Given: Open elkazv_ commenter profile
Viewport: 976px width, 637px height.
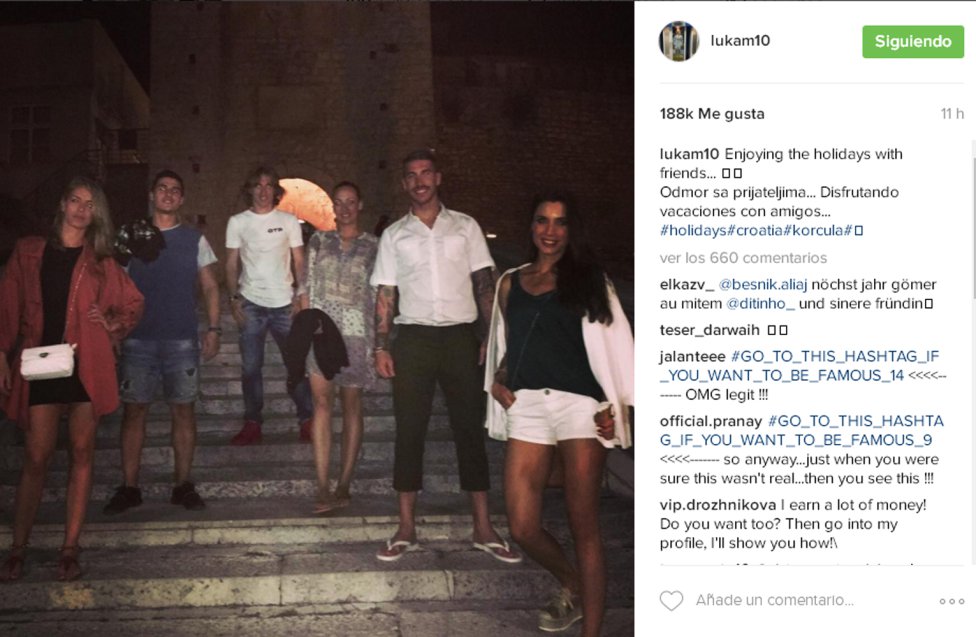Looking at the screenshot, I should coord(687,285).
